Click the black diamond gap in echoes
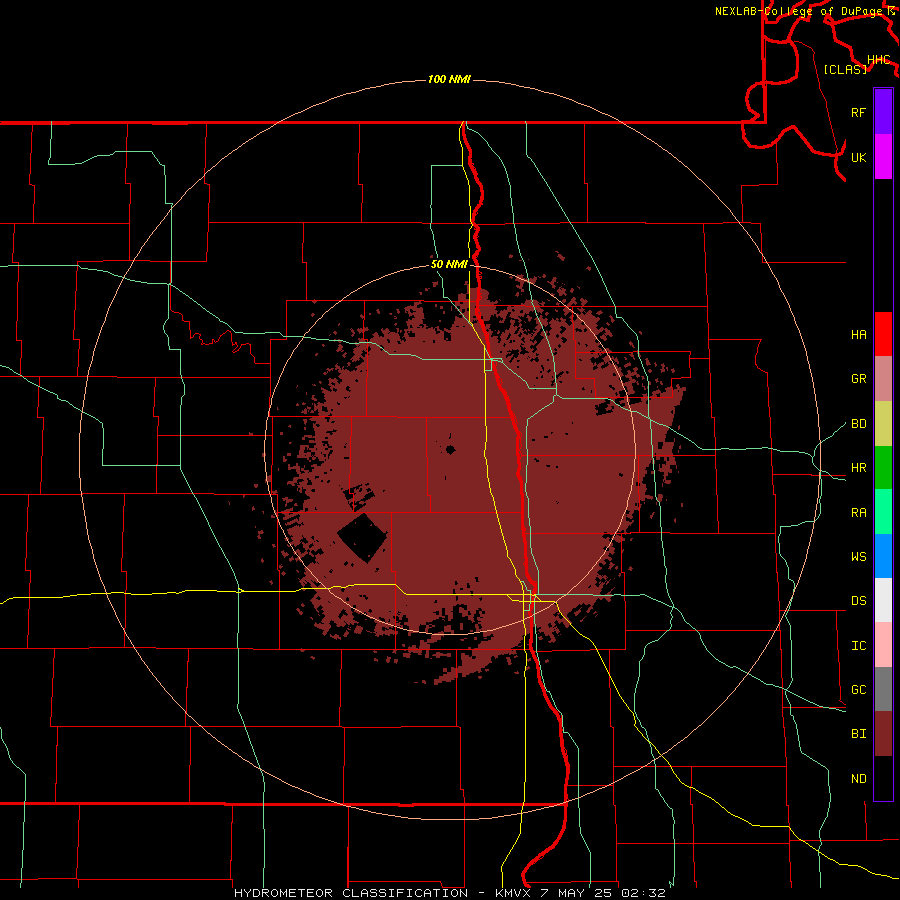The image size is (900, 900). (x=362, y=537)
